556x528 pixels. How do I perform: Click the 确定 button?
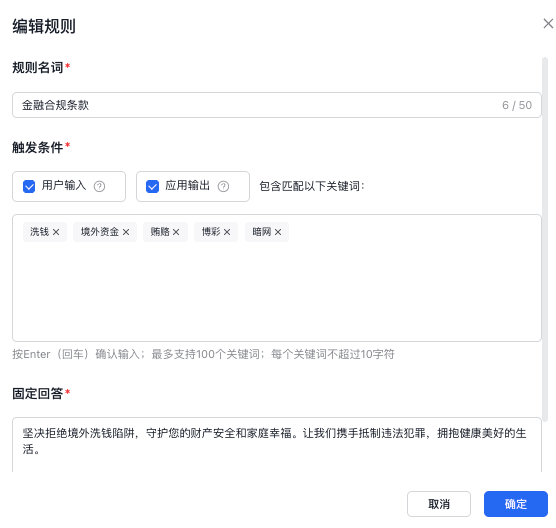pos(516,504)
